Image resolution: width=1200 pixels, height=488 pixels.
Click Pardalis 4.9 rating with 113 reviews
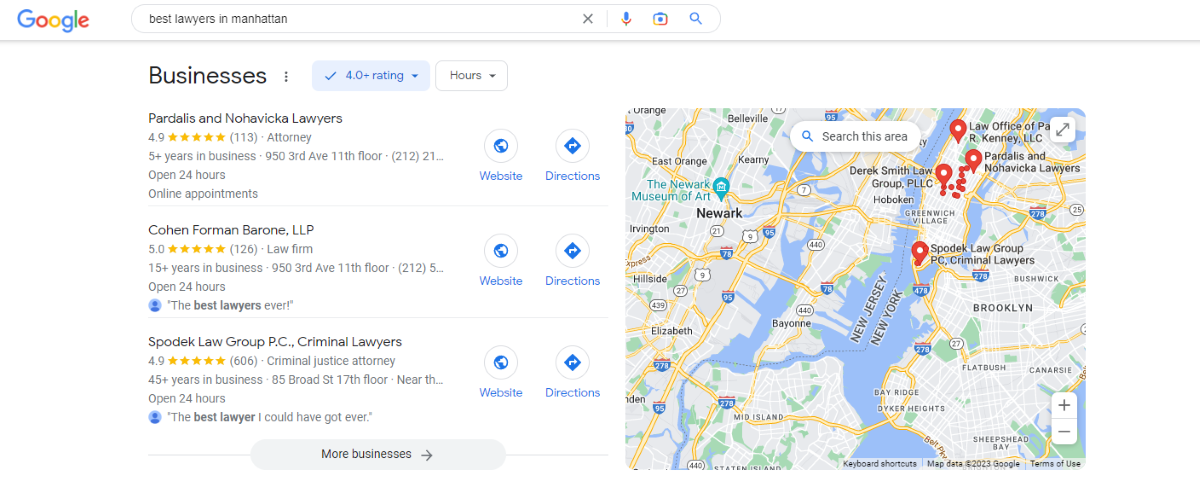203,137
